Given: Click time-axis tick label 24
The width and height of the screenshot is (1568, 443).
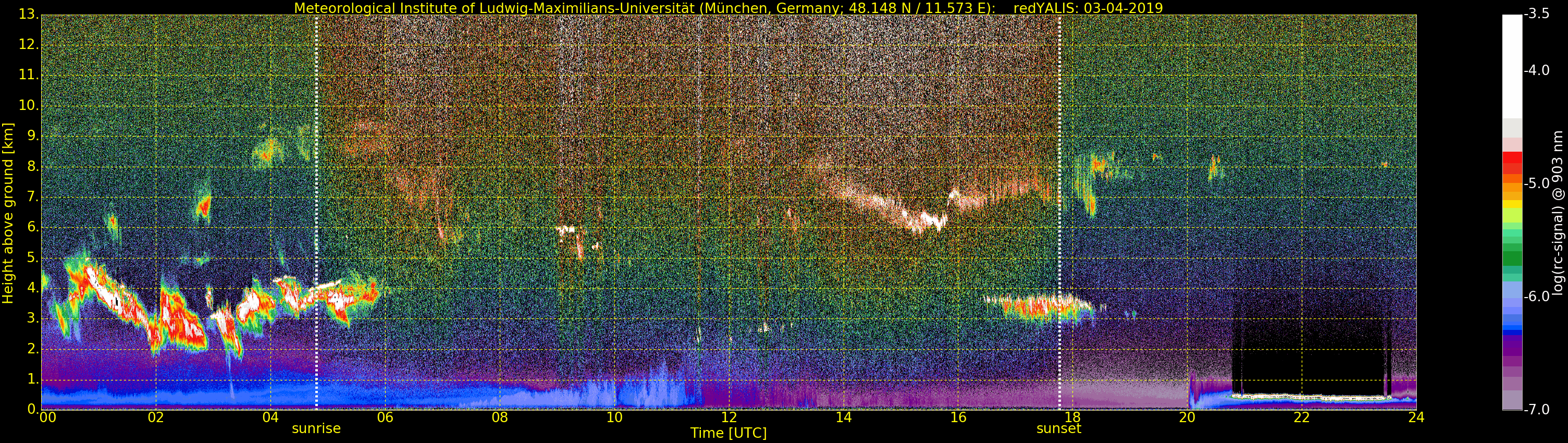Looking at the screenshot, I should (x=1416, y=417).
